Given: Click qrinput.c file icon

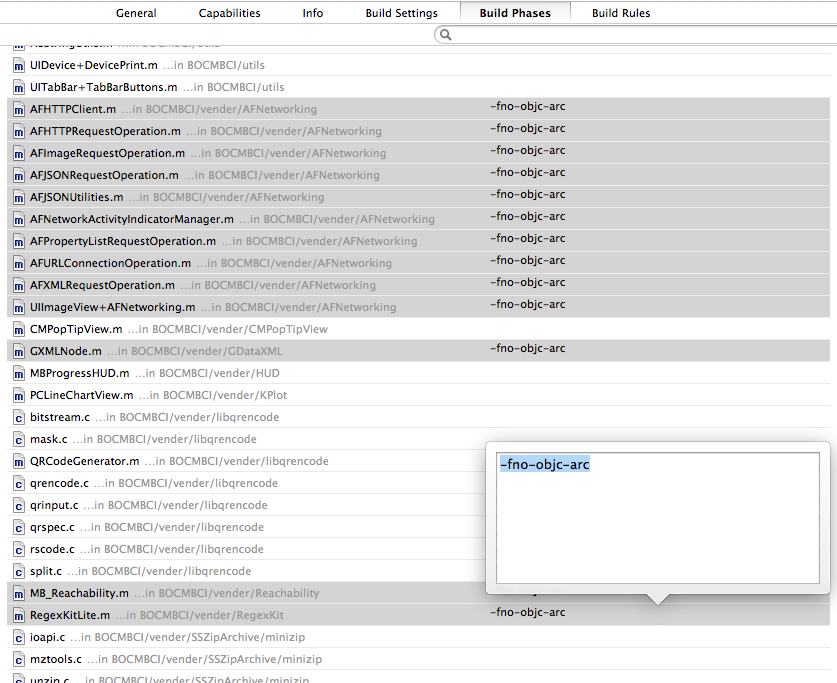Looking at the screenshot, I should coord(19,506).
